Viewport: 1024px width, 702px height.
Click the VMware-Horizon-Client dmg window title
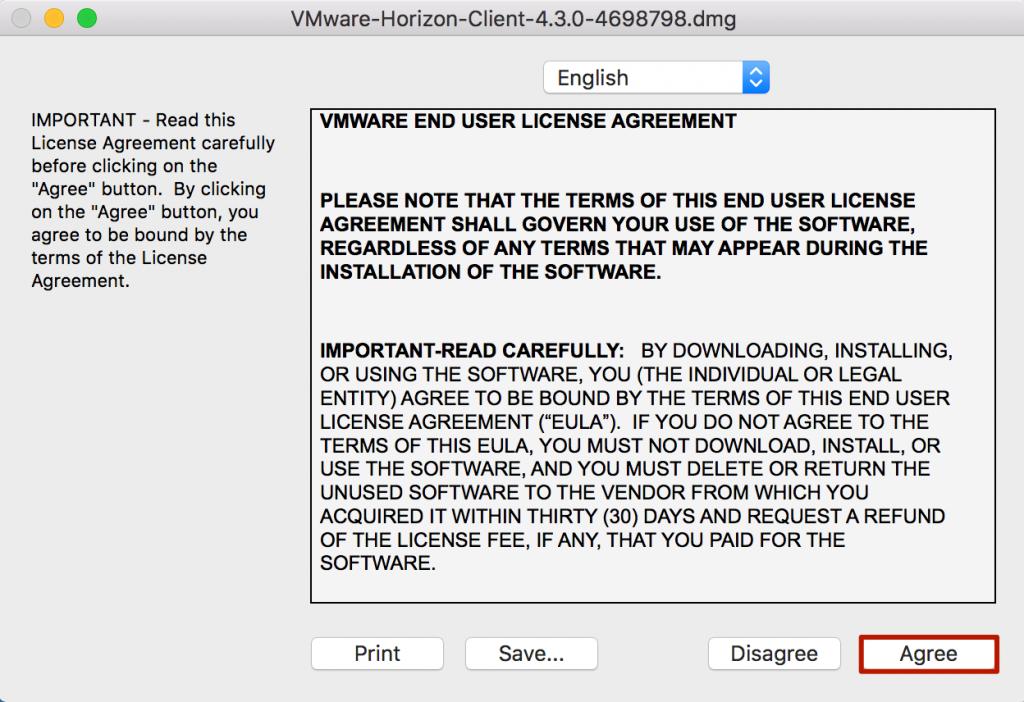[x=511, y=18]
